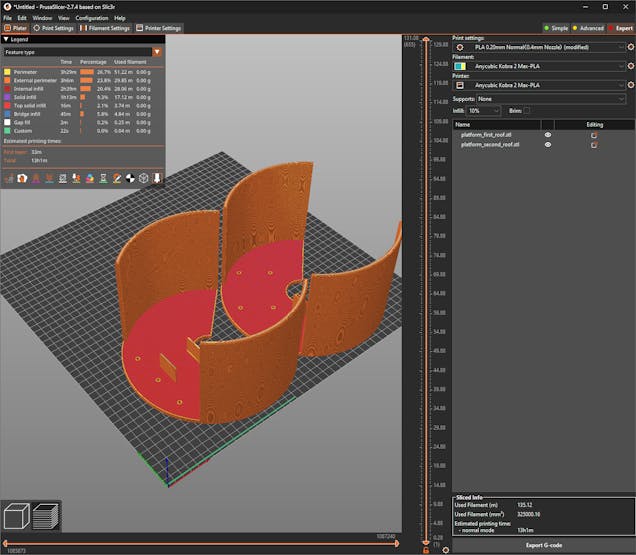
Task: Hide platform_second_roof.stl using its eye icon
Action: click(547, 145)
